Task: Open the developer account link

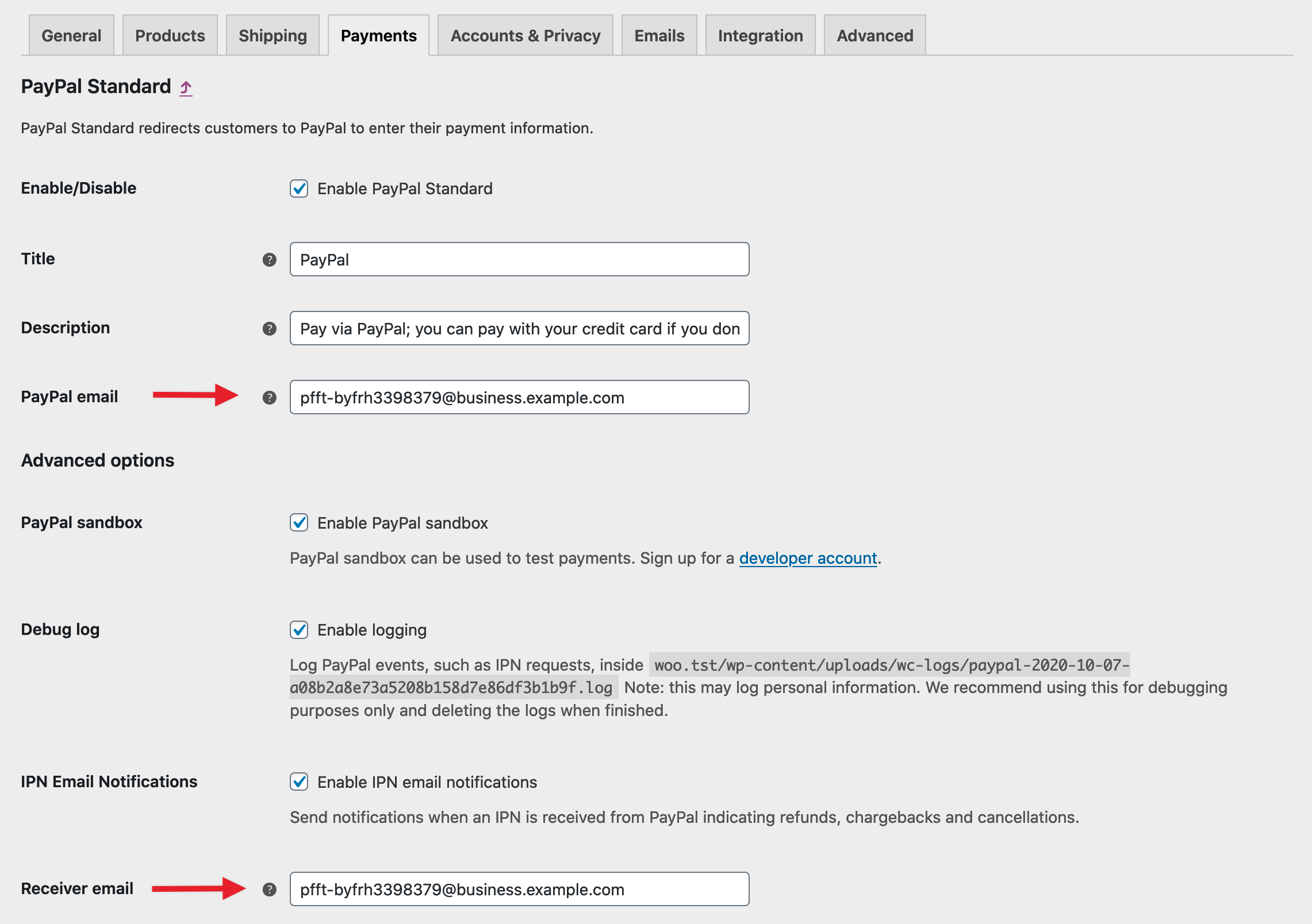Action: click(x=807, y=558)
